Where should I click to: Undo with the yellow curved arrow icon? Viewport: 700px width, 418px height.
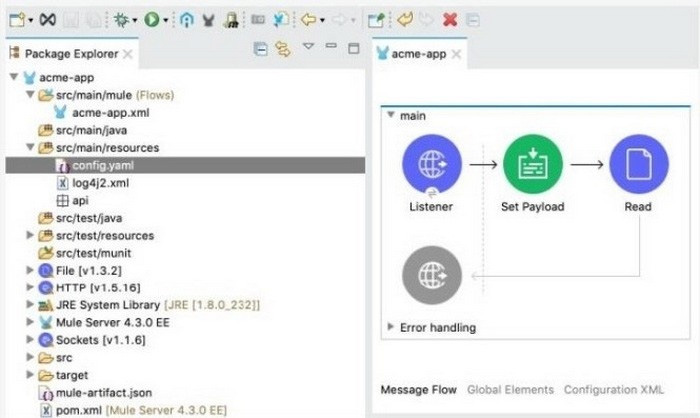pos(405,20)
